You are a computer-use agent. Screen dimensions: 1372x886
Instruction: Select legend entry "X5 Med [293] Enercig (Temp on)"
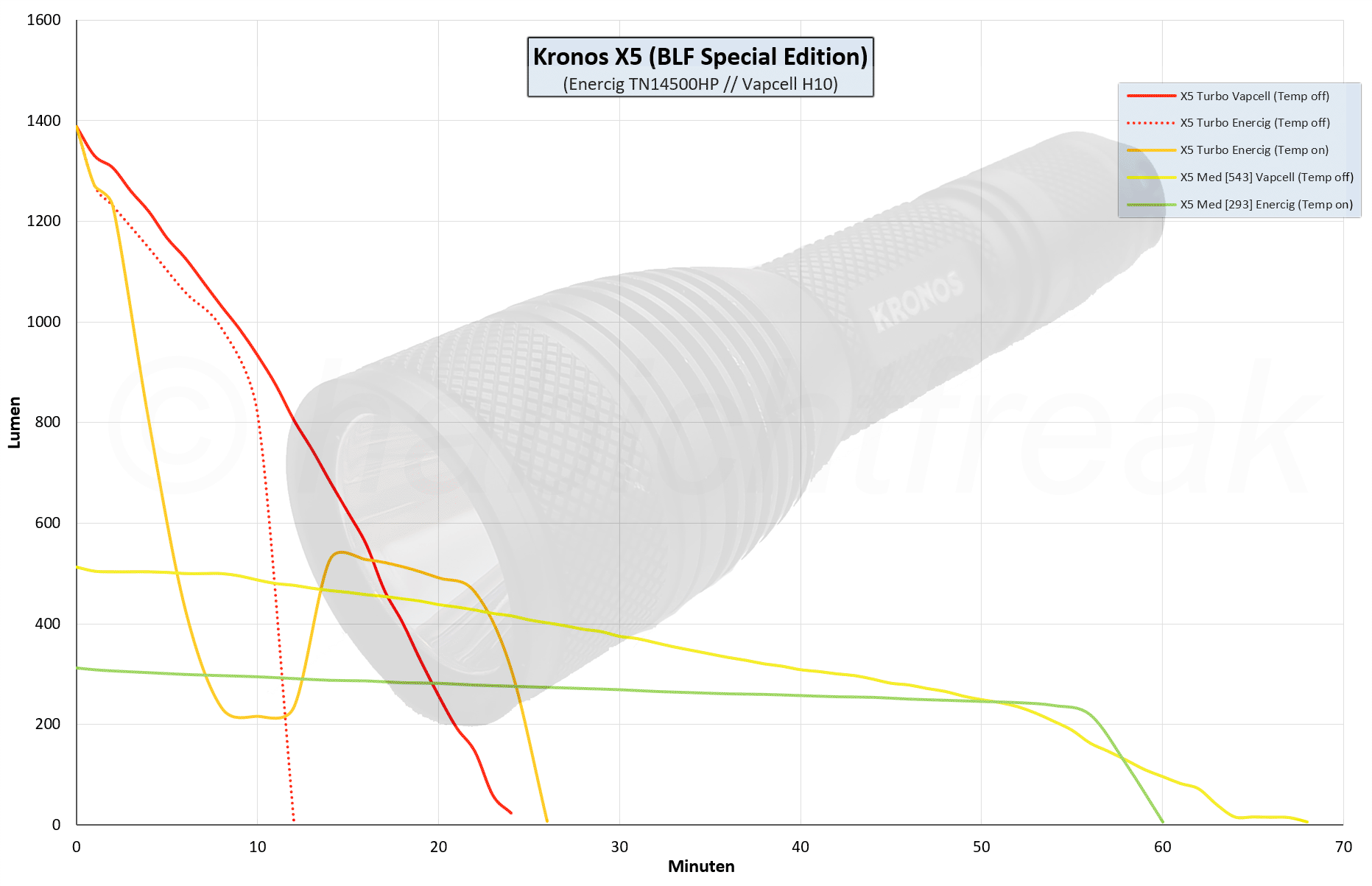[x=1266, y=205]
